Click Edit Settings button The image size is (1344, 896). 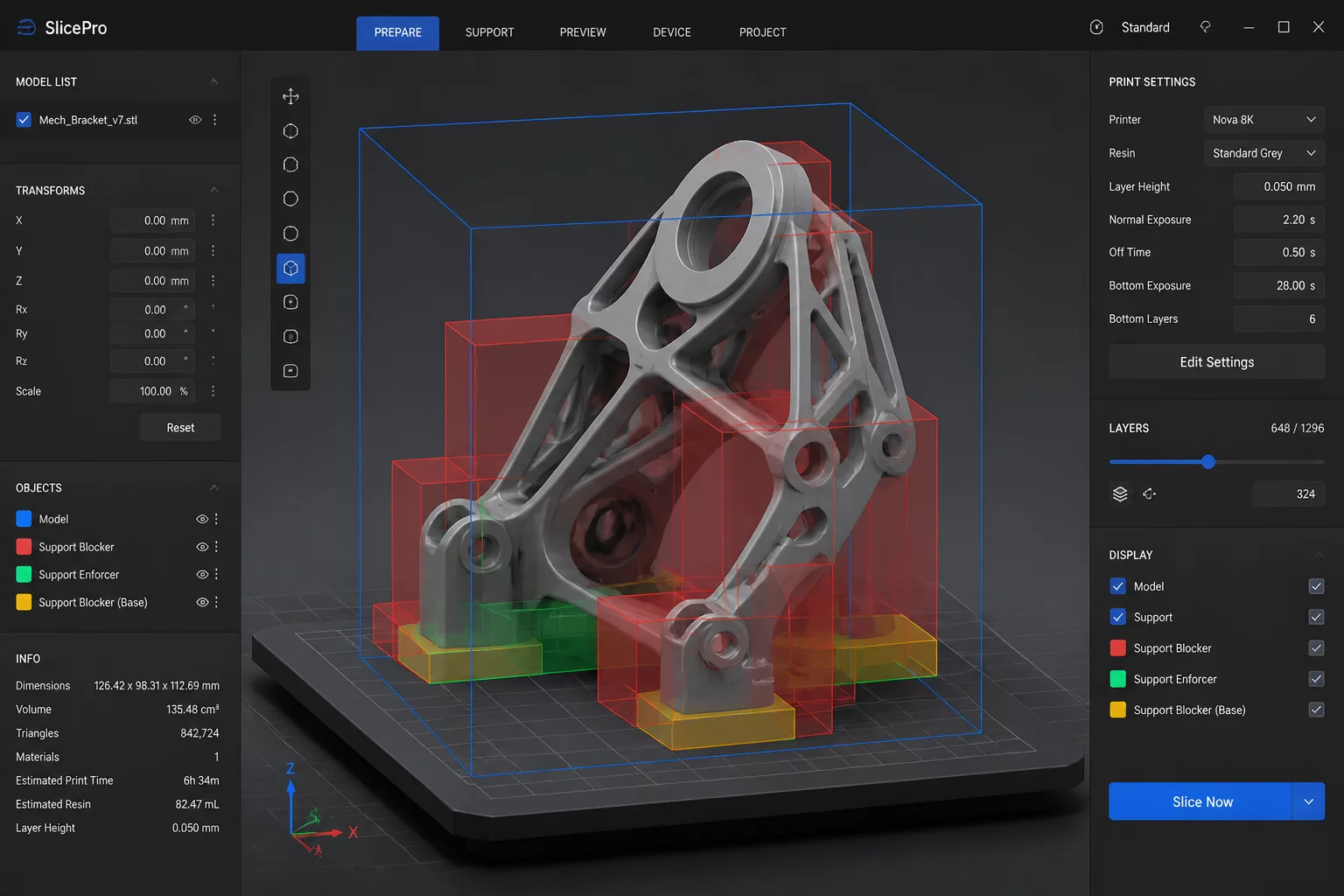1216,362
